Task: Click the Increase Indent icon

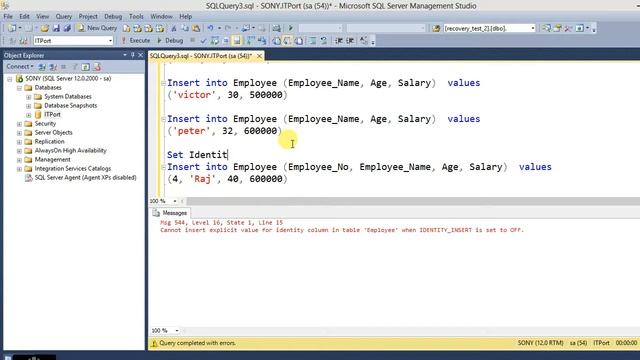Action: pyautogui.click(x=350, y=41)
